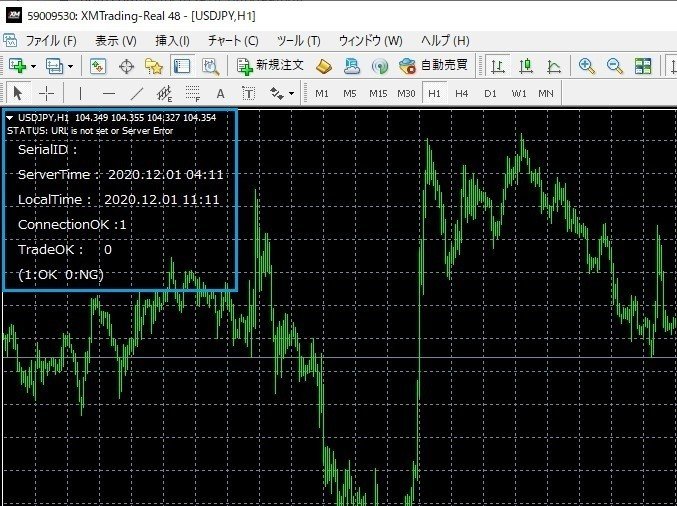Click the Zoom In magnifier
677x506 pixels.
pos(587,66)
